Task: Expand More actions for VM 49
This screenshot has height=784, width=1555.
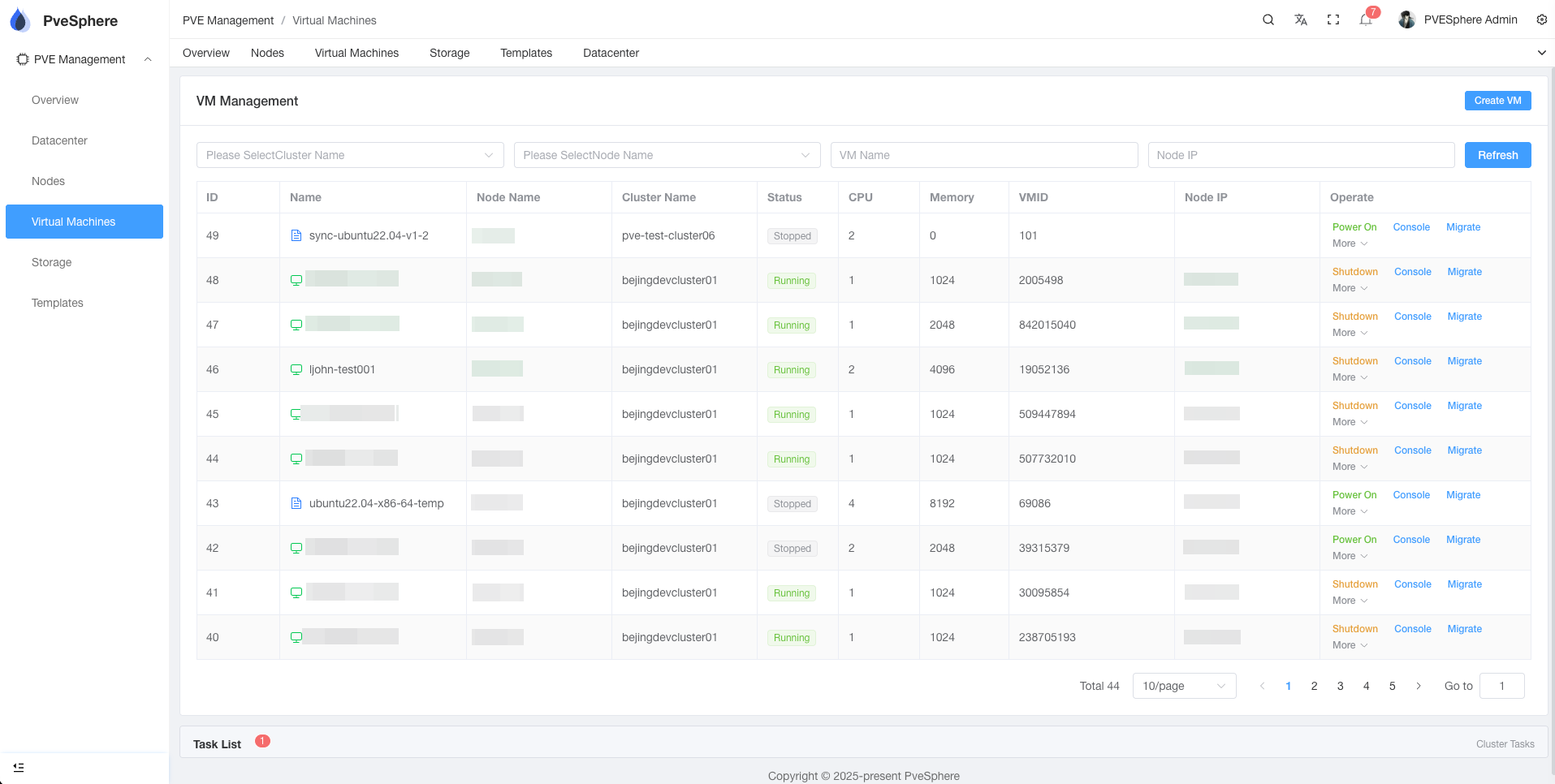Action: pyautogui.click(x=1350, y=243)
